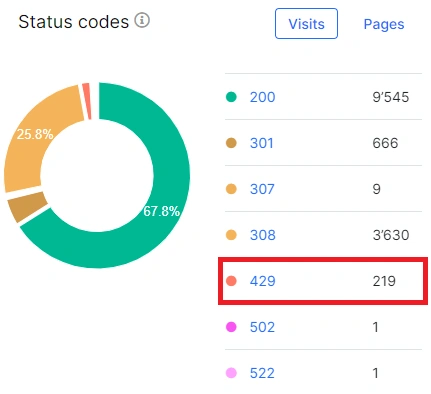This screenshot has height=394, width=431.
Task: Click the thin salmon donut segment
Action: point(87,101)
